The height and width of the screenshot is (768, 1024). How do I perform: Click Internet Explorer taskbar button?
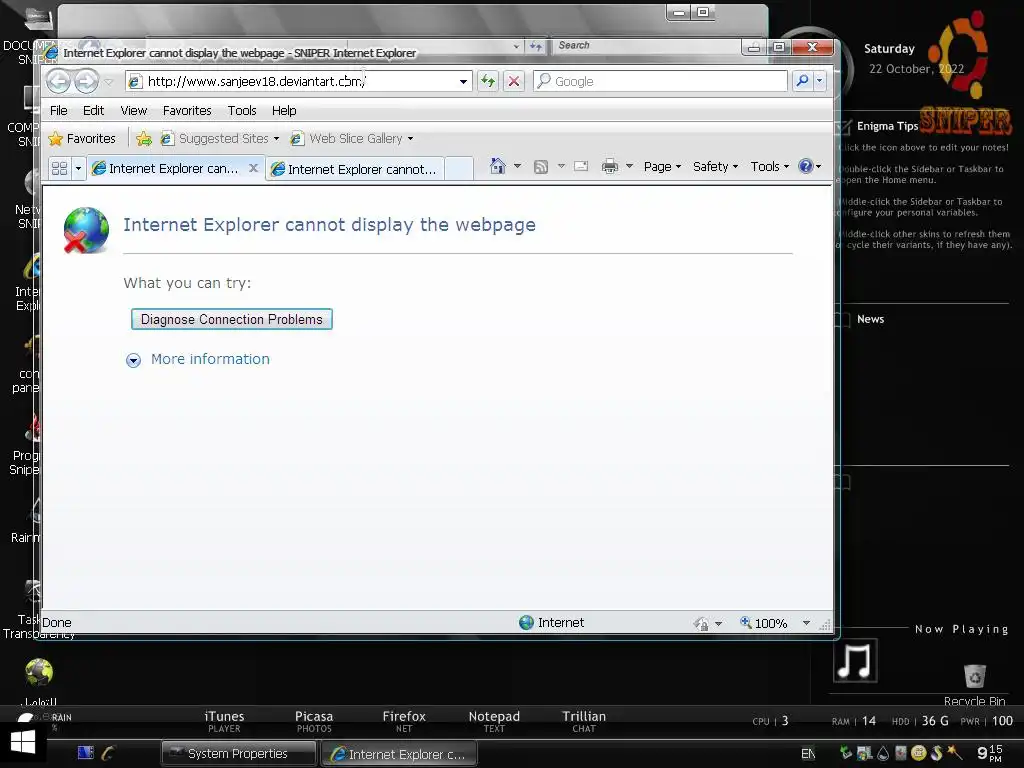399,754
